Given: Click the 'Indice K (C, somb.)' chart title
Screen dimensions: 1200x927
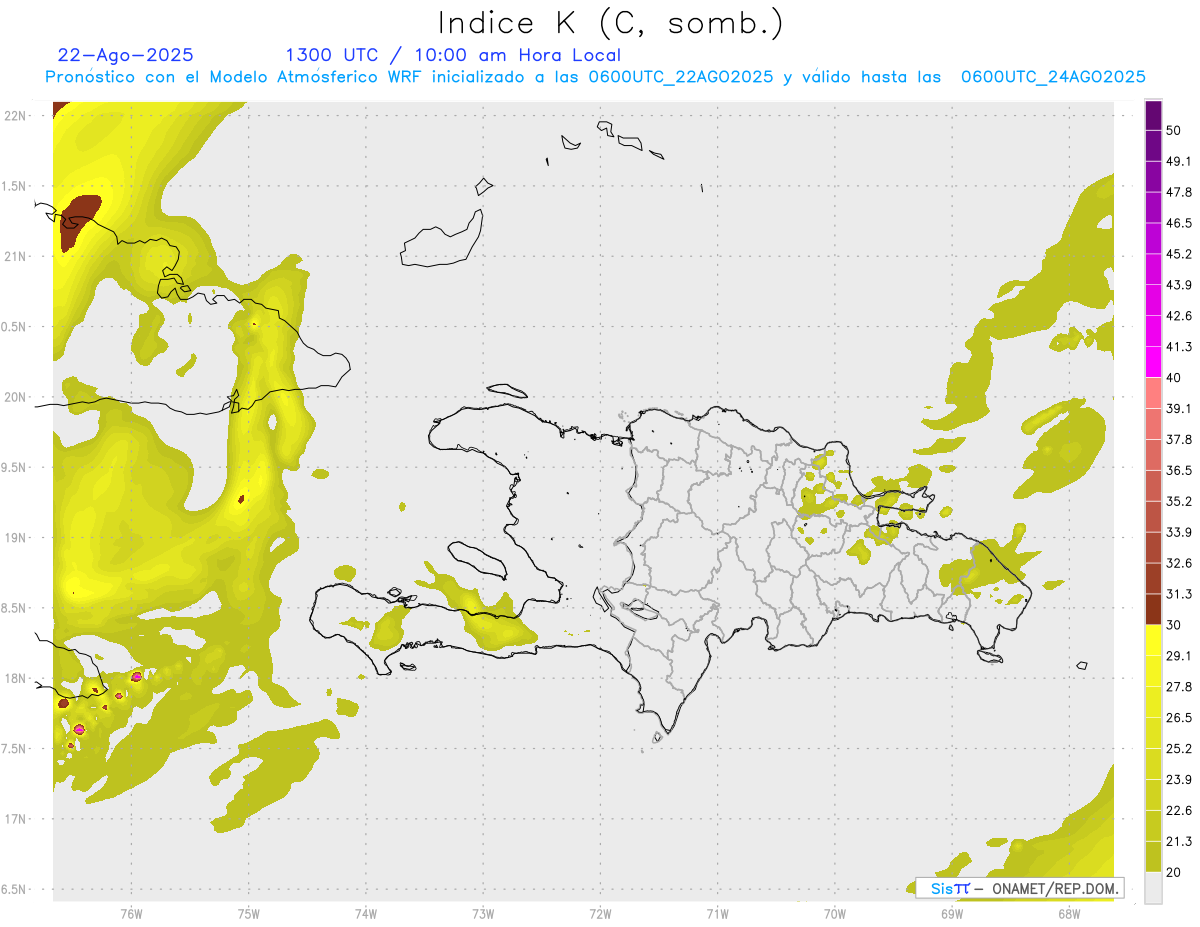Looking at the screenshot, I should coord(610,23).
